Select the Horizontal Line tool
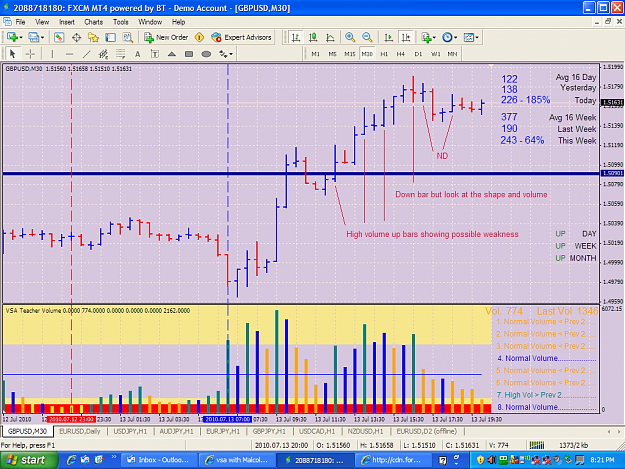Image resolution: width=625 pixels, height=469 pixels. pyautogui.click(x=69, y=54)
